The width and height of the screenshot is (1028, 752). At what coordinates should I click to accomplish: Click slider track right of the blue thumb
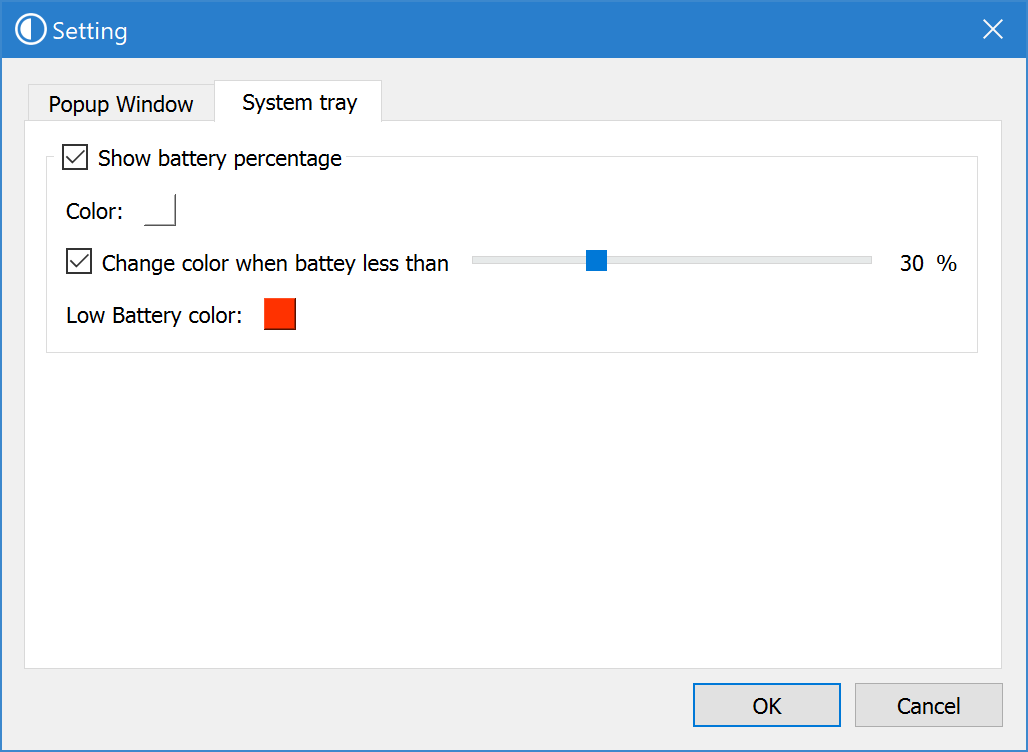[740, 261]
